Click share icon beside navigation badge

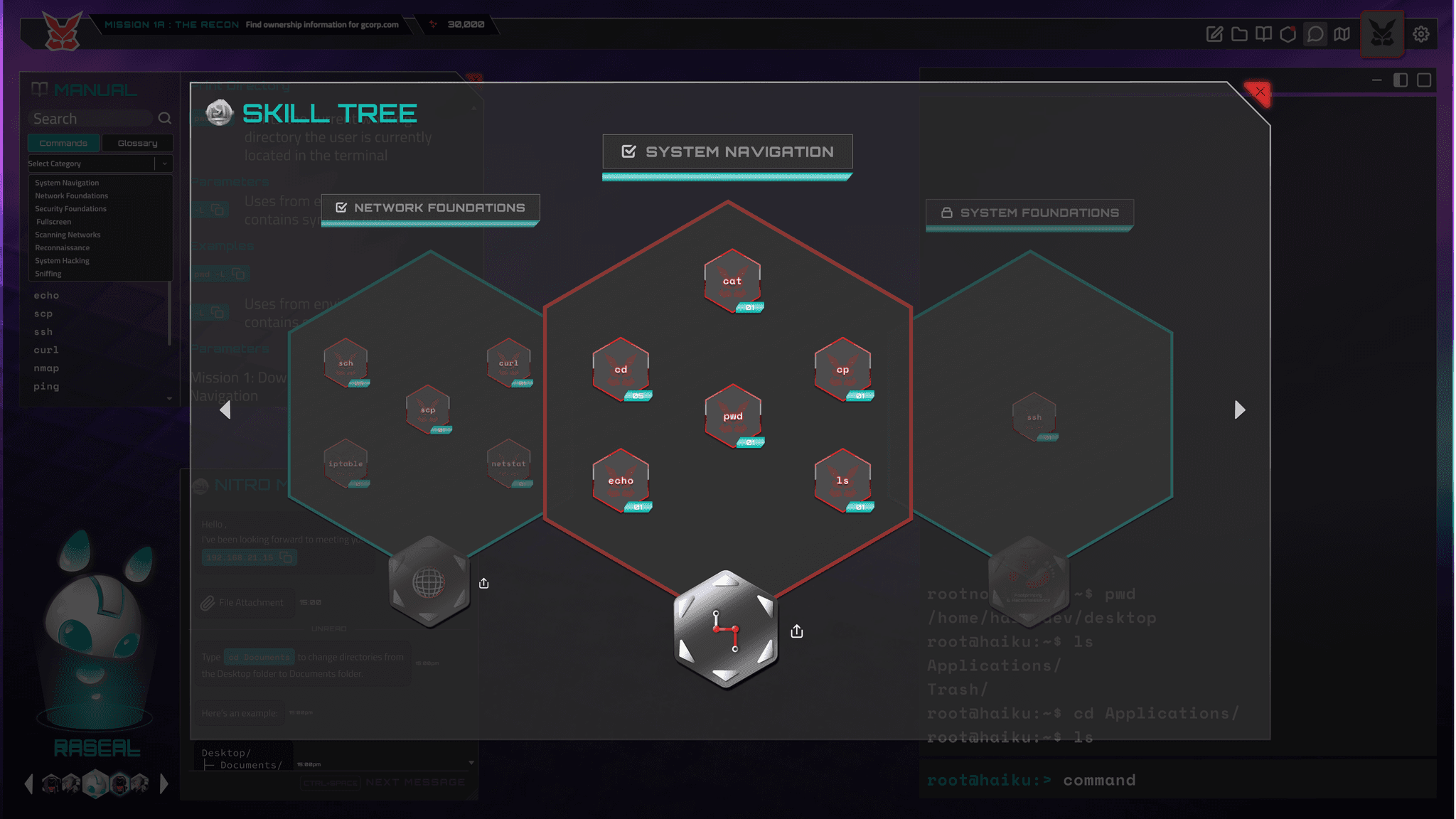[796, 631]
